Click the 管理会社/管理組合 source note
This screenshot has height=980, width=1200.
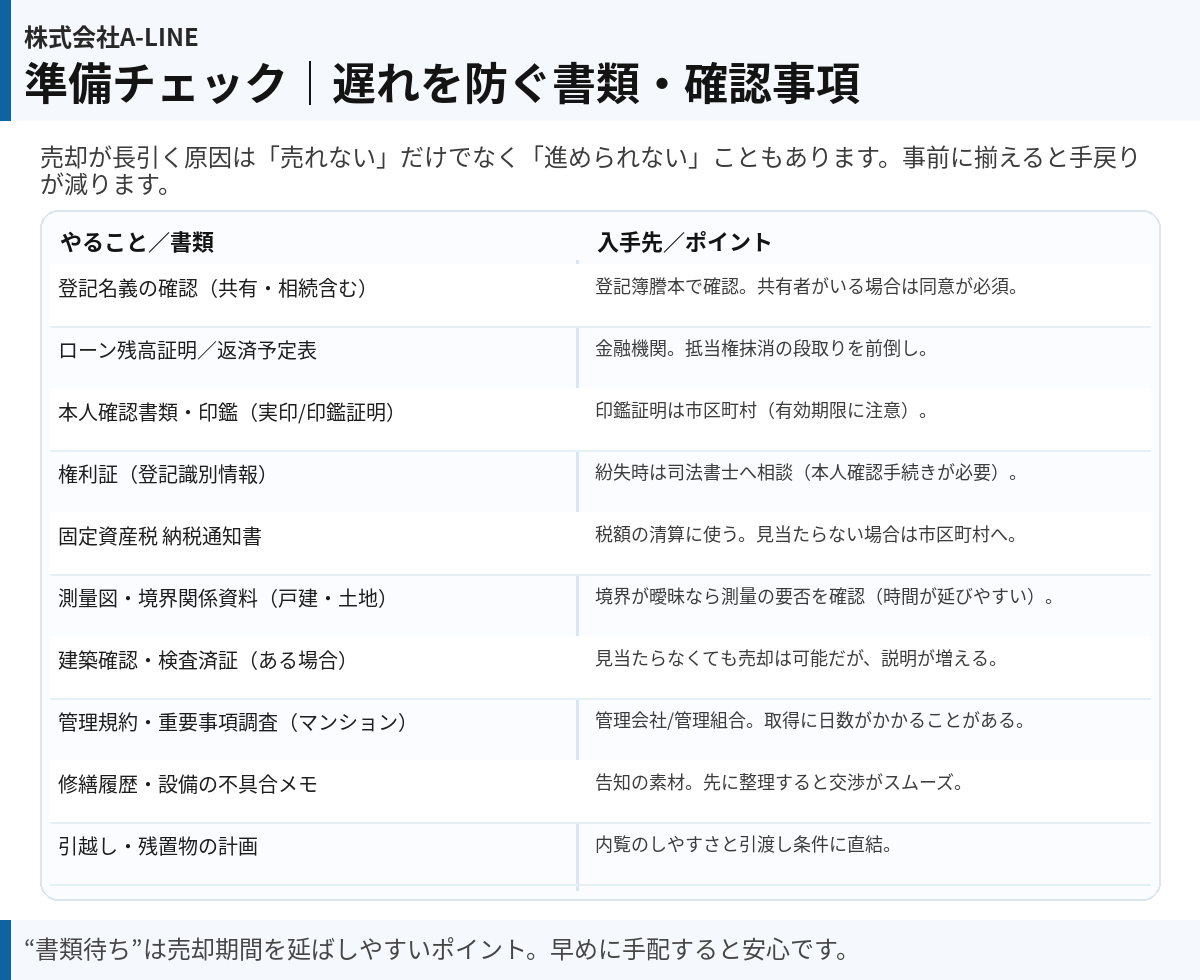point(810,721)
